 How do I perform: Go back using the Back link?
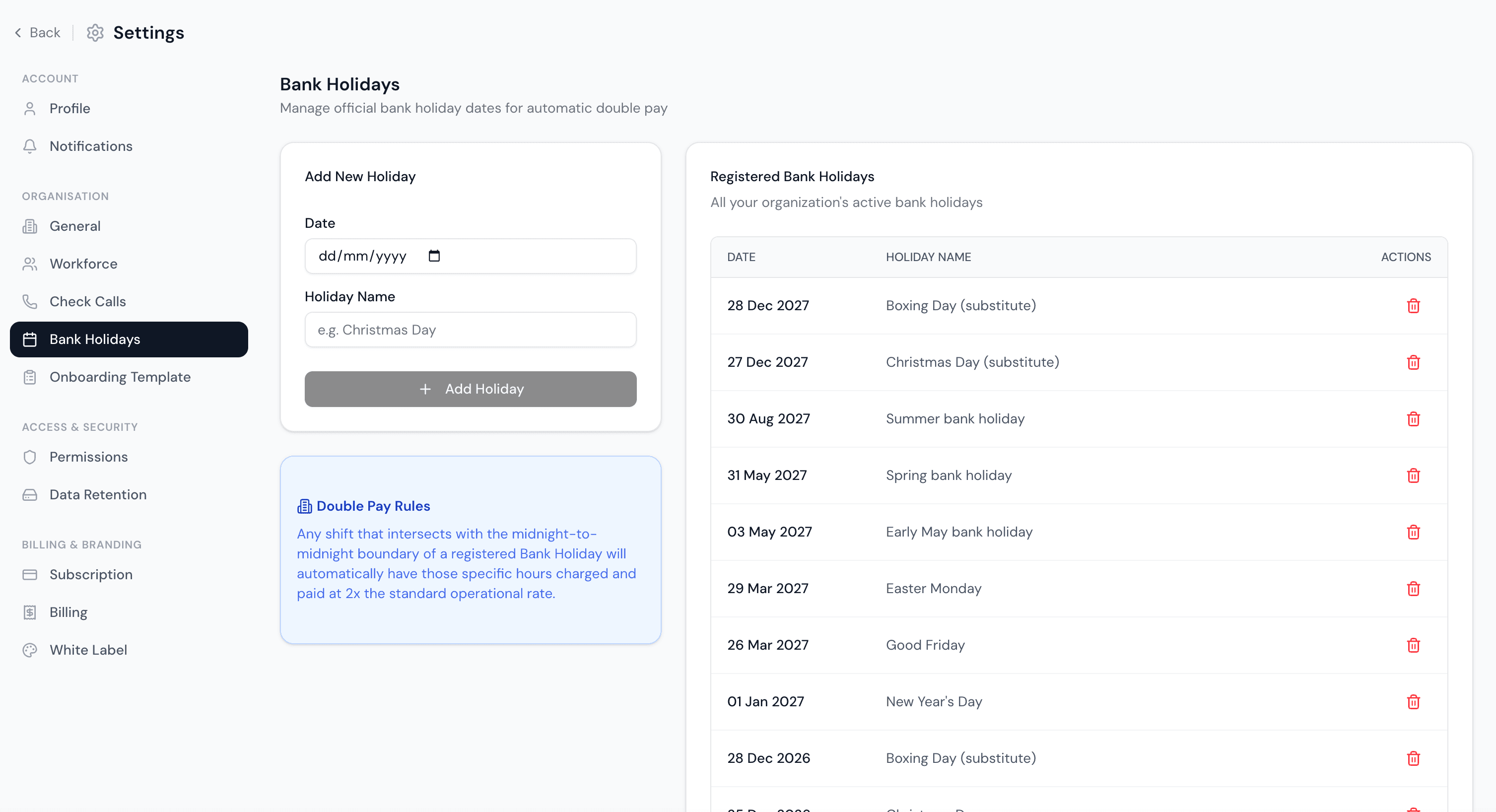37,33
